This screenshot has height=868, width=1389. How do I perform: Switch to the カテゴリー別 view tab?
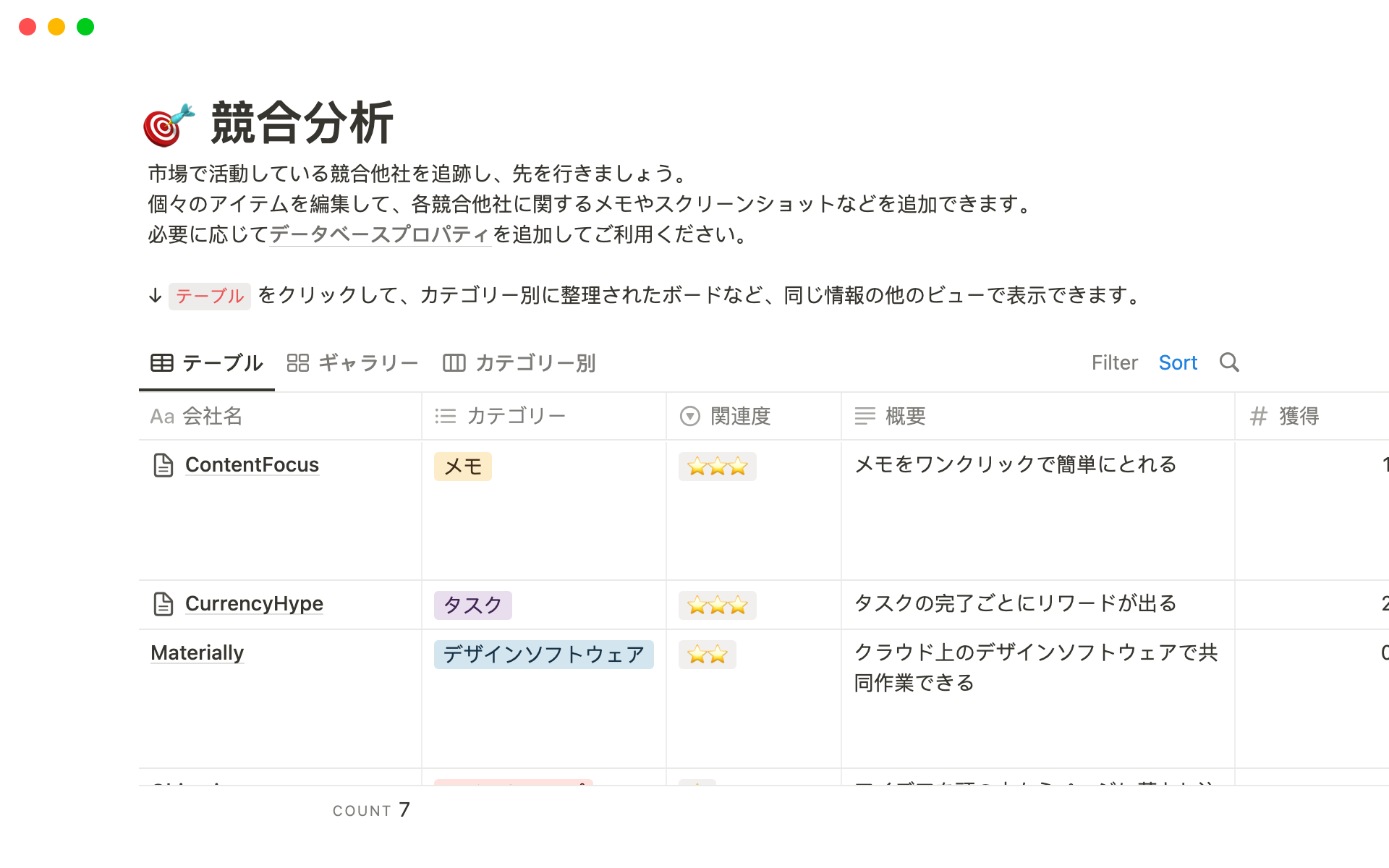tap(535, 363)
